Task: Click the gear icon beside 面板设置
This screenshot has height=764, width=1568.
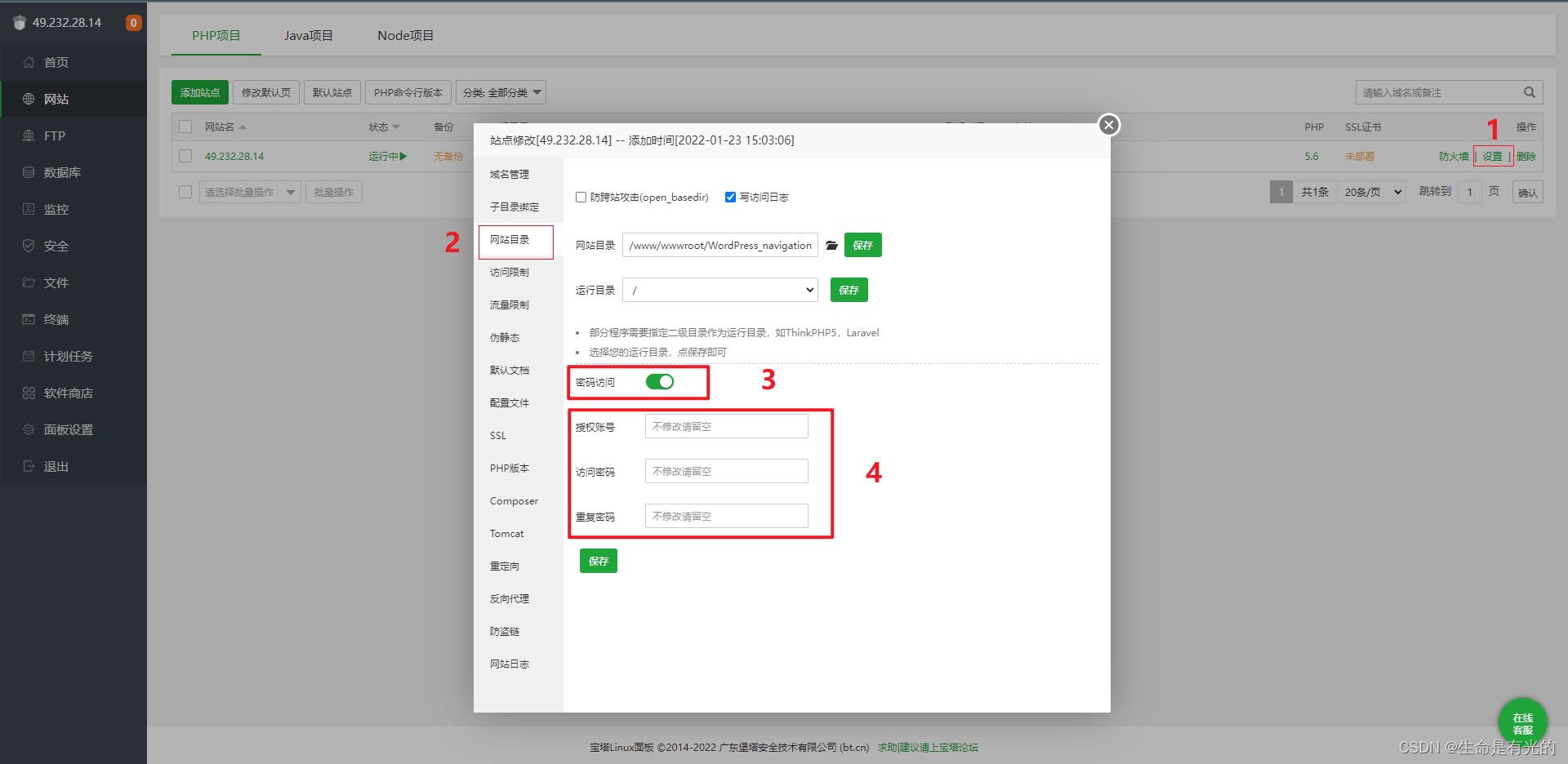Action: pos(29,429)
